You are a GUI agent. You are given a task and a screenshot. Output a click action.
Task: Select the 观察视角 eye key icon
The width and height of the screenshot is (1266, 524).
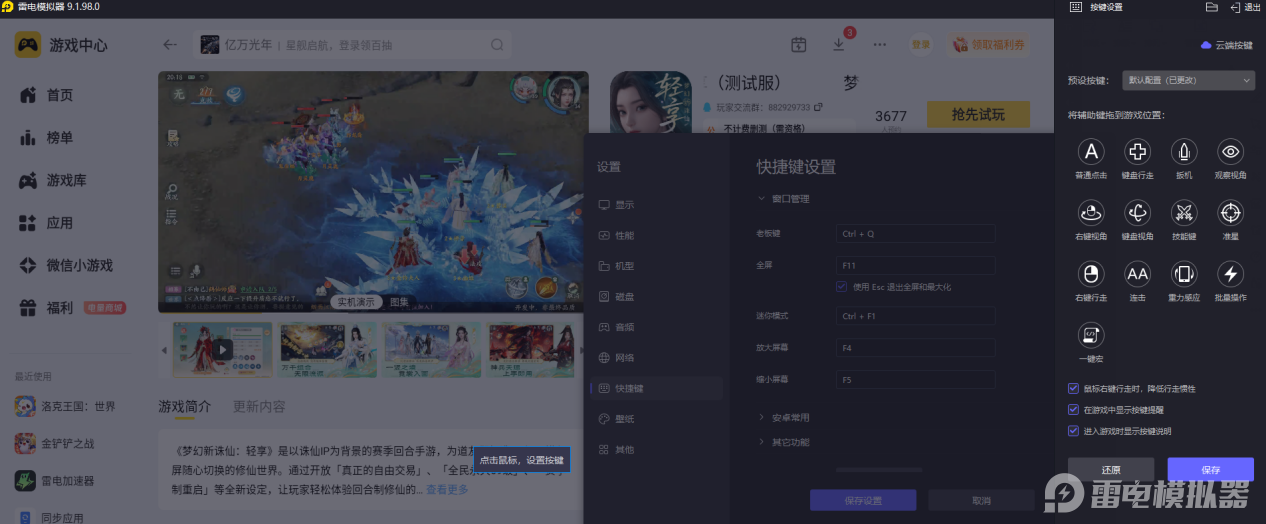pos(1230,152)
